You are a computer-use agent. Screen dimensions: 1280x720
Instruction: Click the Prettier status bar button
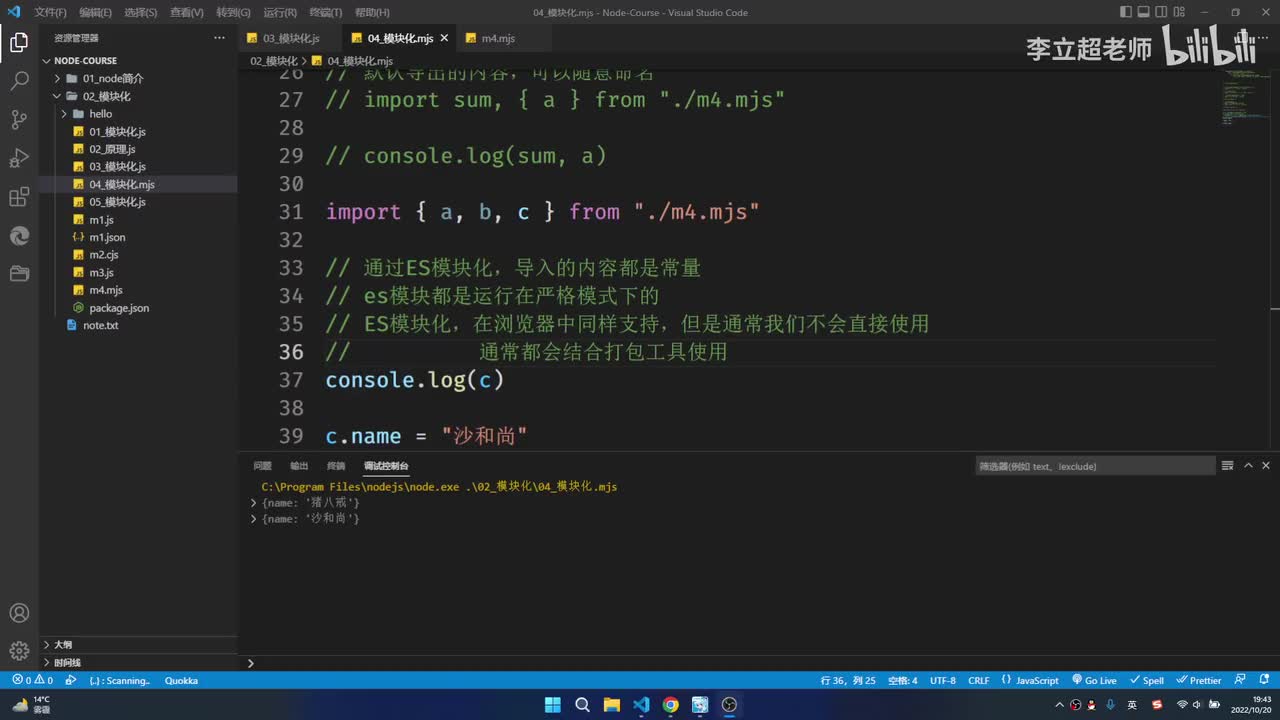pos(1199,680)
